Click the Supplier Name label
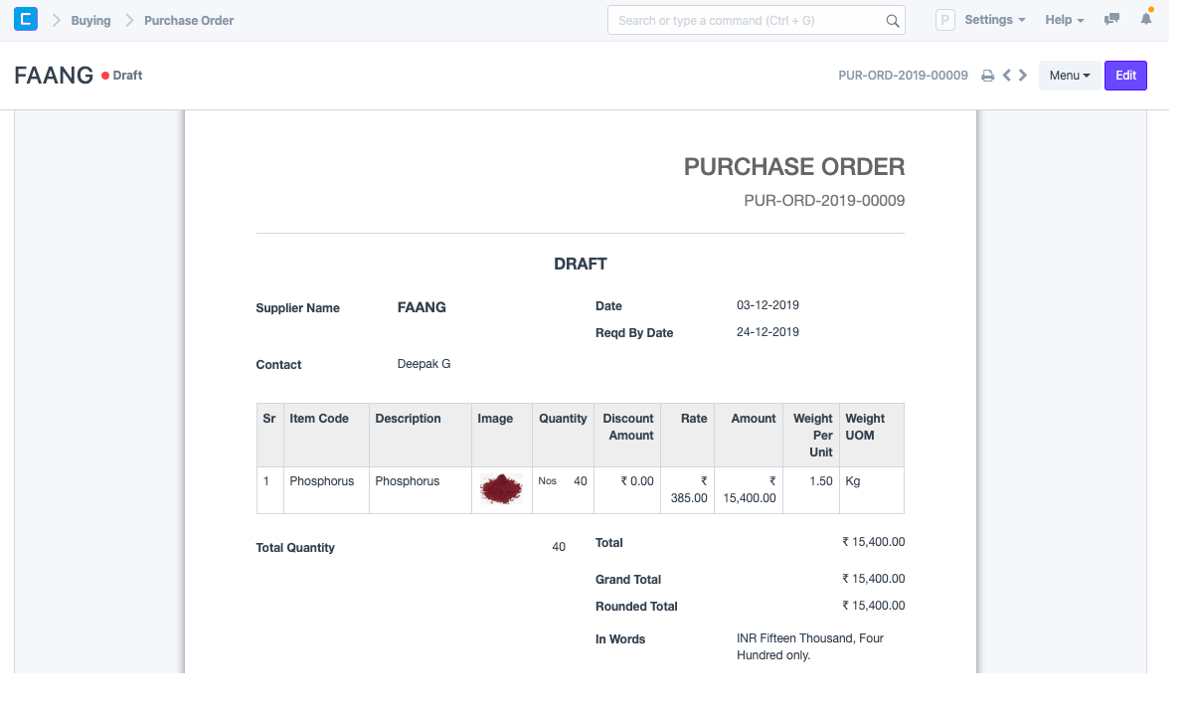This screenshot has height=720, width=1190. pos(298,308)
